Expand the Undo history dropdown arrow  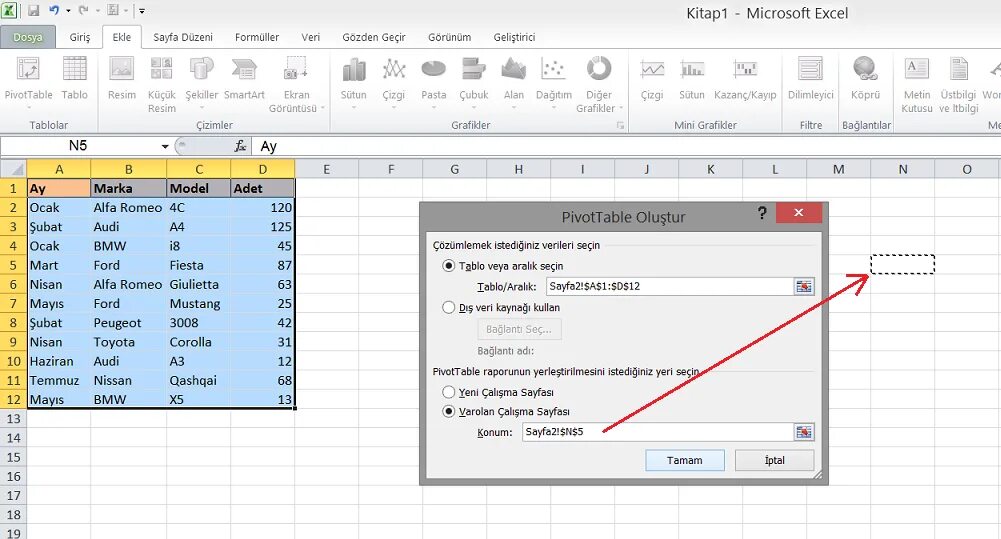pyautogui.click(x=68, y=10)
